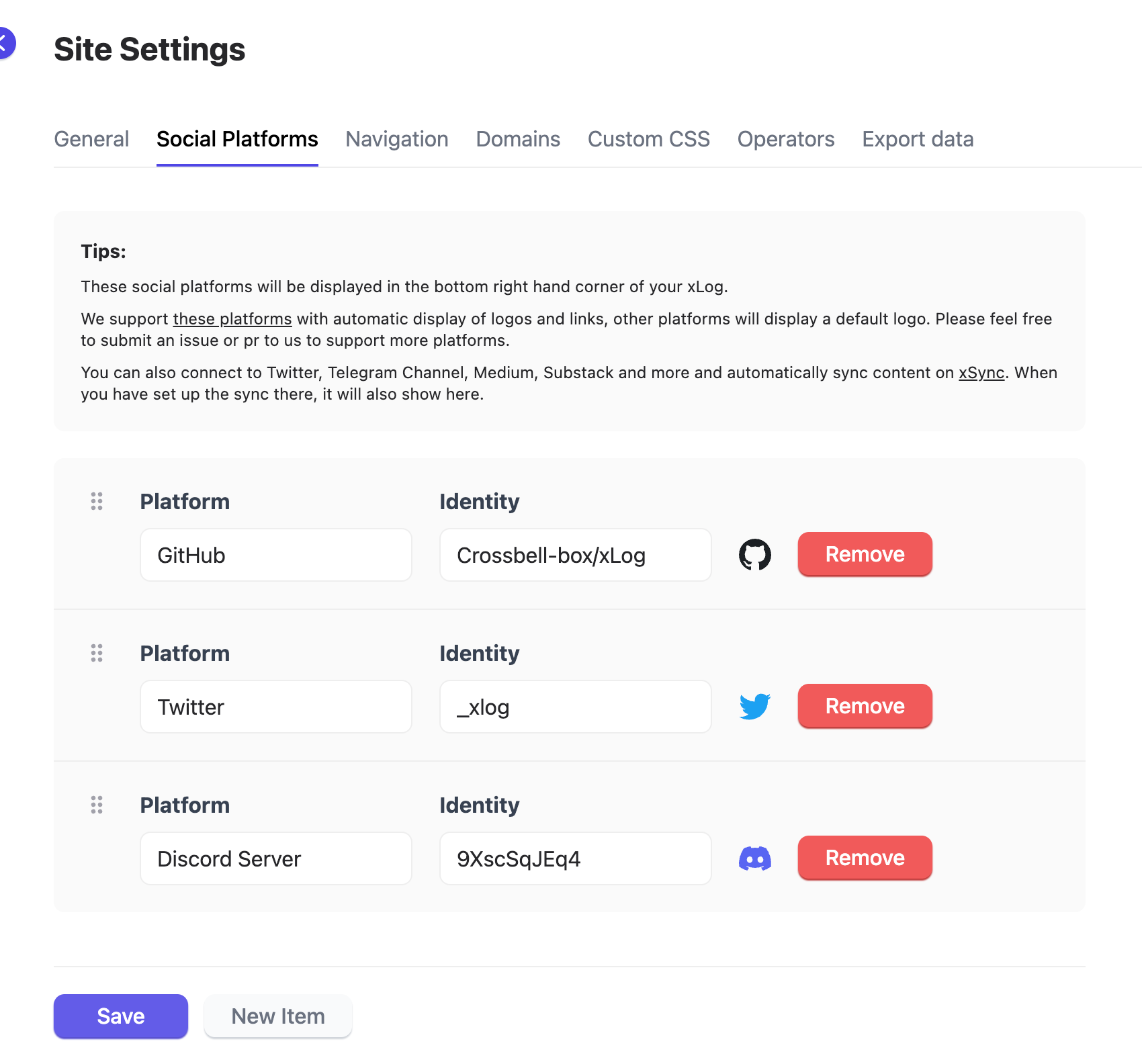
Task: Open the General tab
Action: (91, 139)
